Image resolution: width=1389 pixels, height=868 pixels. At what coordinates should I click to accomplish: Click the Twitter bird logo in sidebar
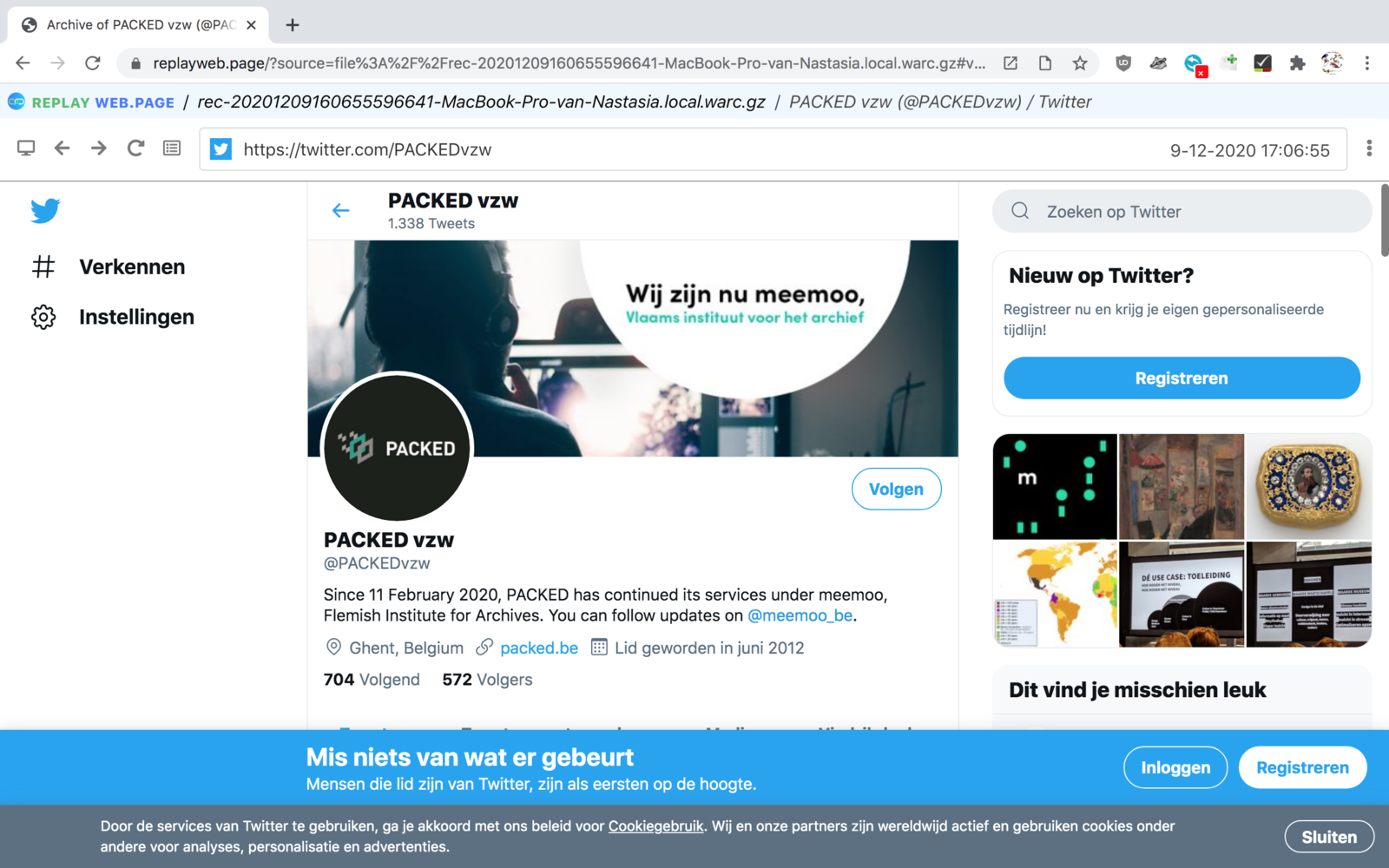point(45,211)
